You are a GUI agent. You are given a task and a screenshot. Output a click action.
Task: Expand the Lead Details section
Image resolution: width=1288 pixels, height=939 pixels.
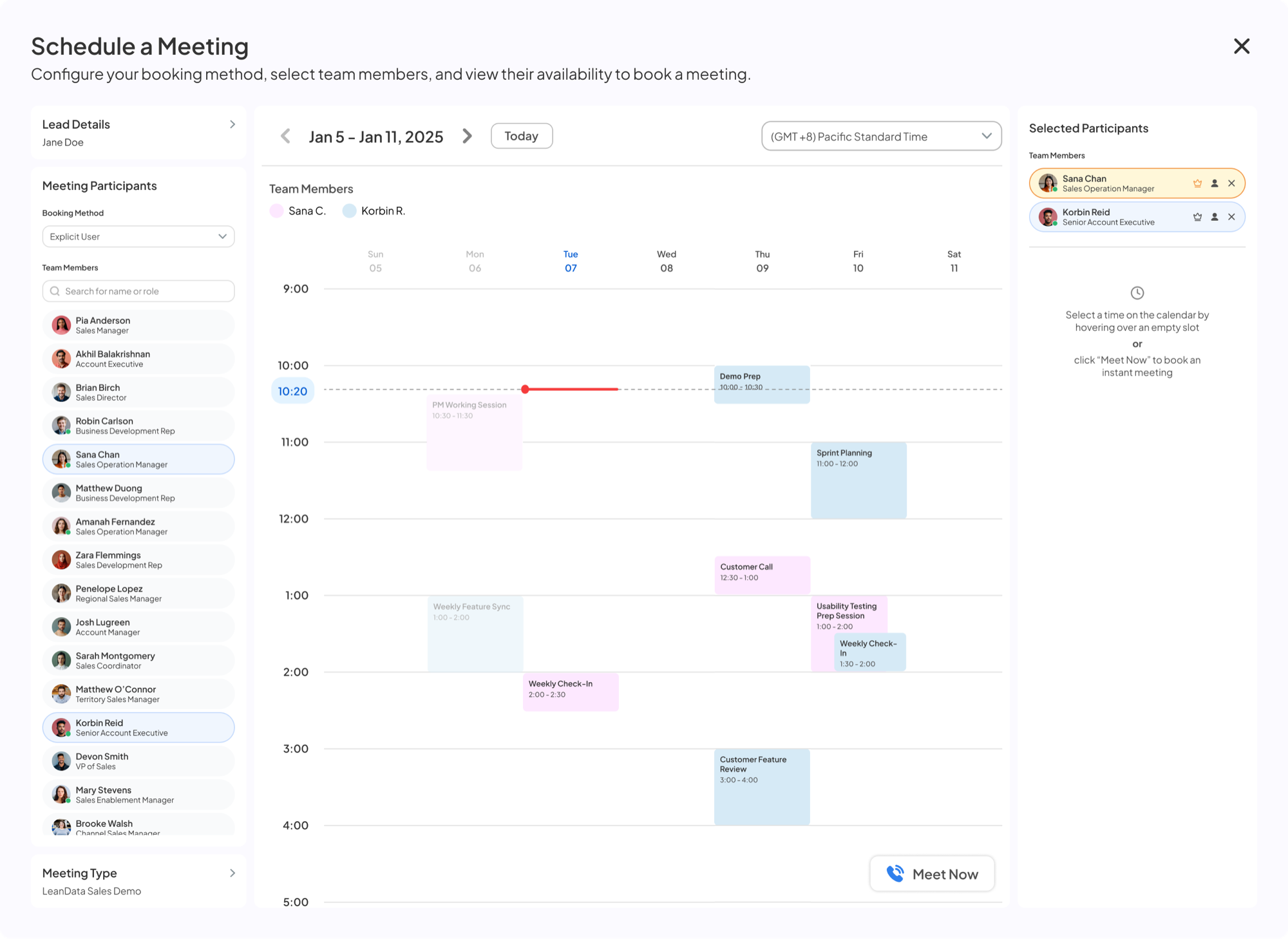click(x=232, y=124)
